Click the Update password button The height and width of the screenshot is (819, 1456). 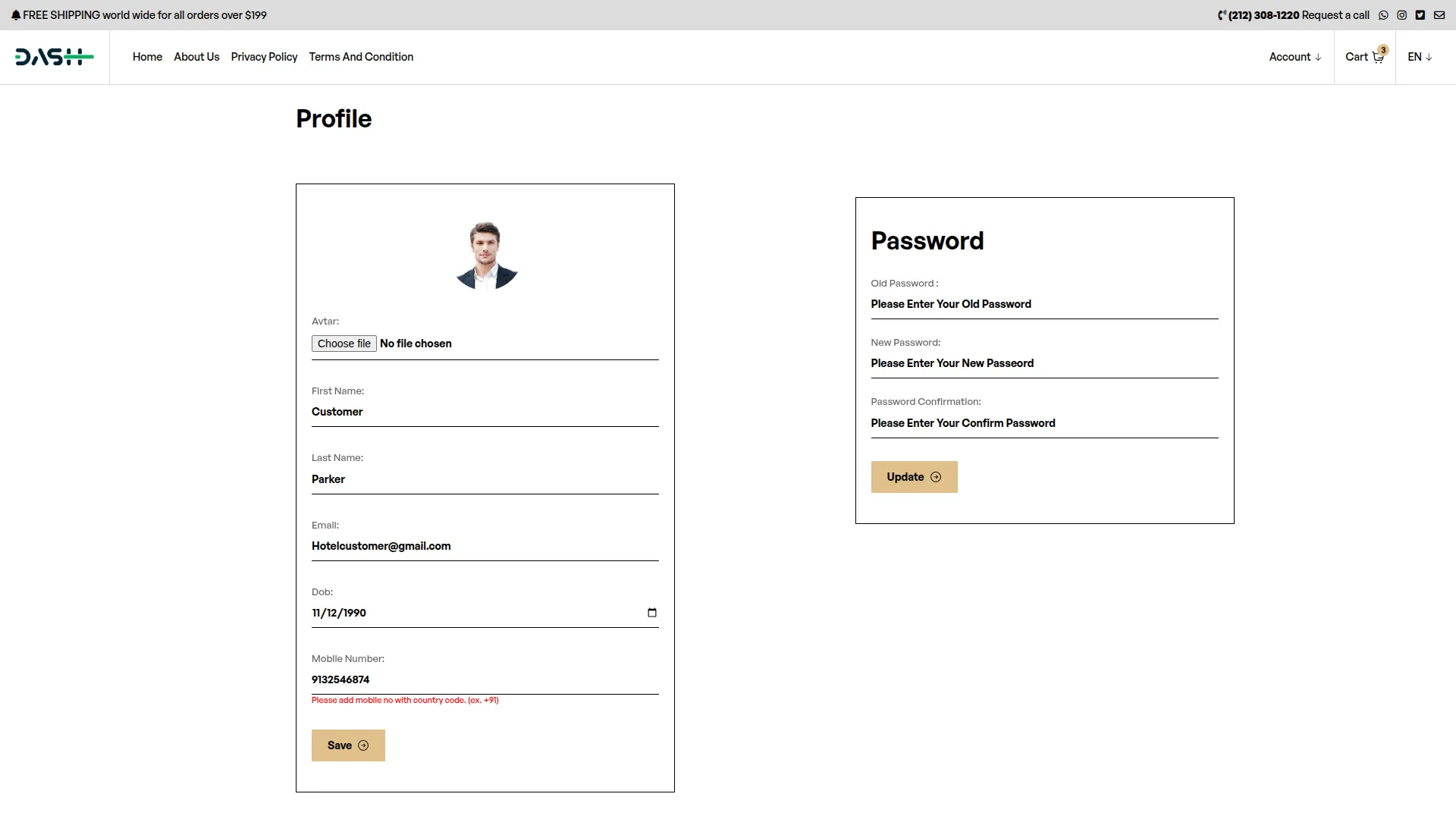point(914,477)
